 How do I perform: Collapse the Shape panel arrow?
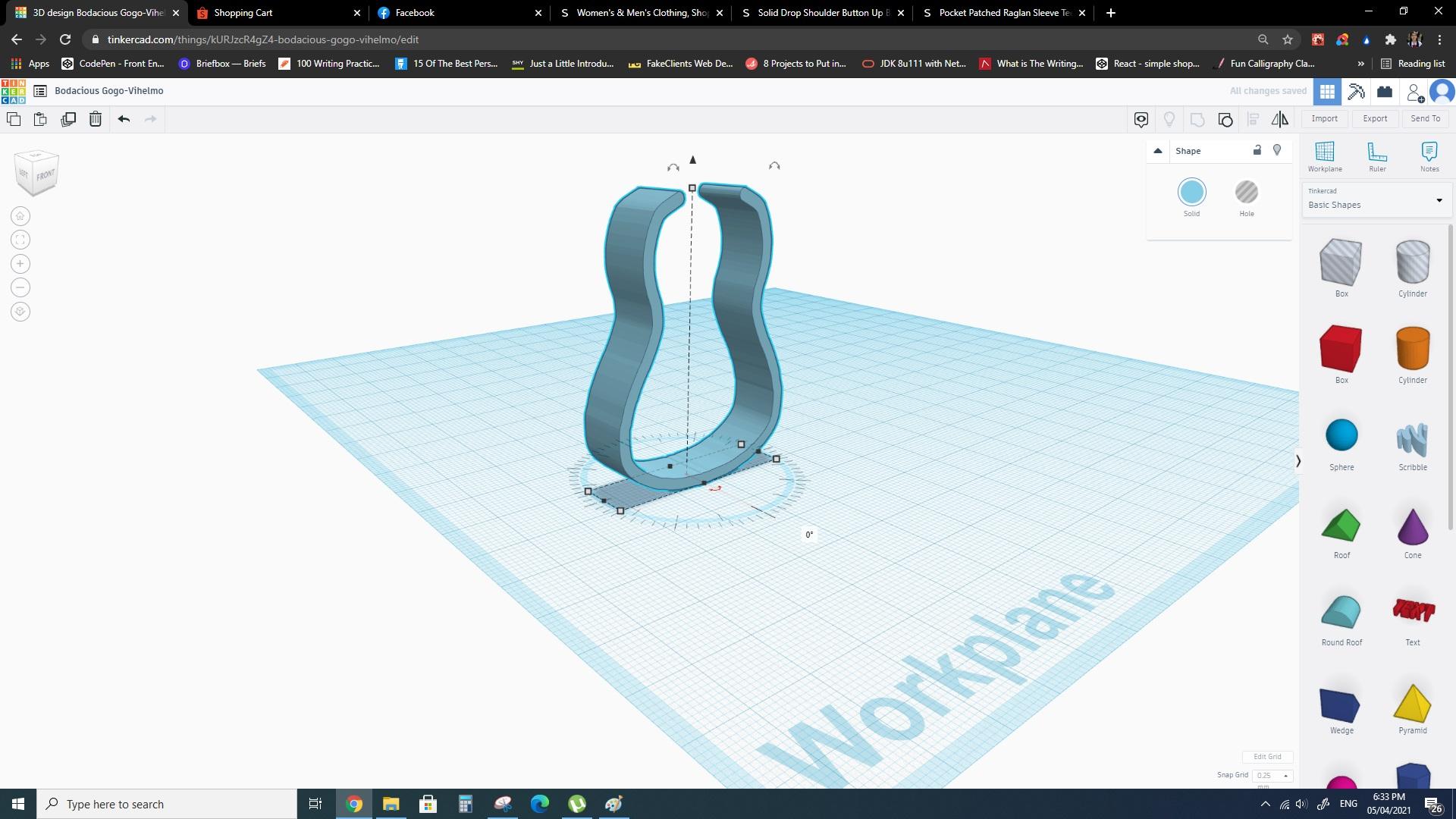(x=1157, y=151)
